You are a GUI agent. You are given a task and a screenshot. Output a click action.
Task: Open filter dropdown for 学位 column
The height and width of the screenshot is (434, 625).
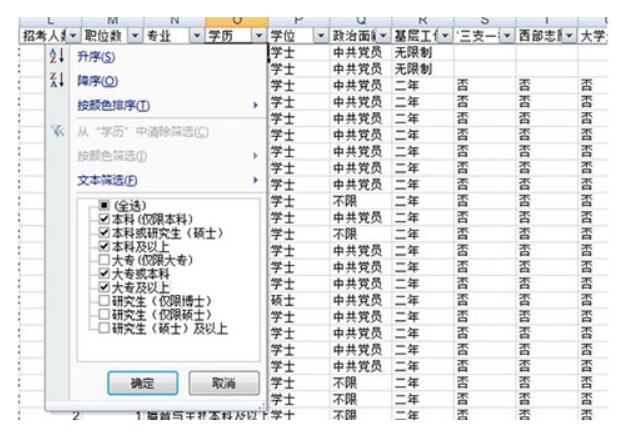pyautogui.click(x=321, y=36)
